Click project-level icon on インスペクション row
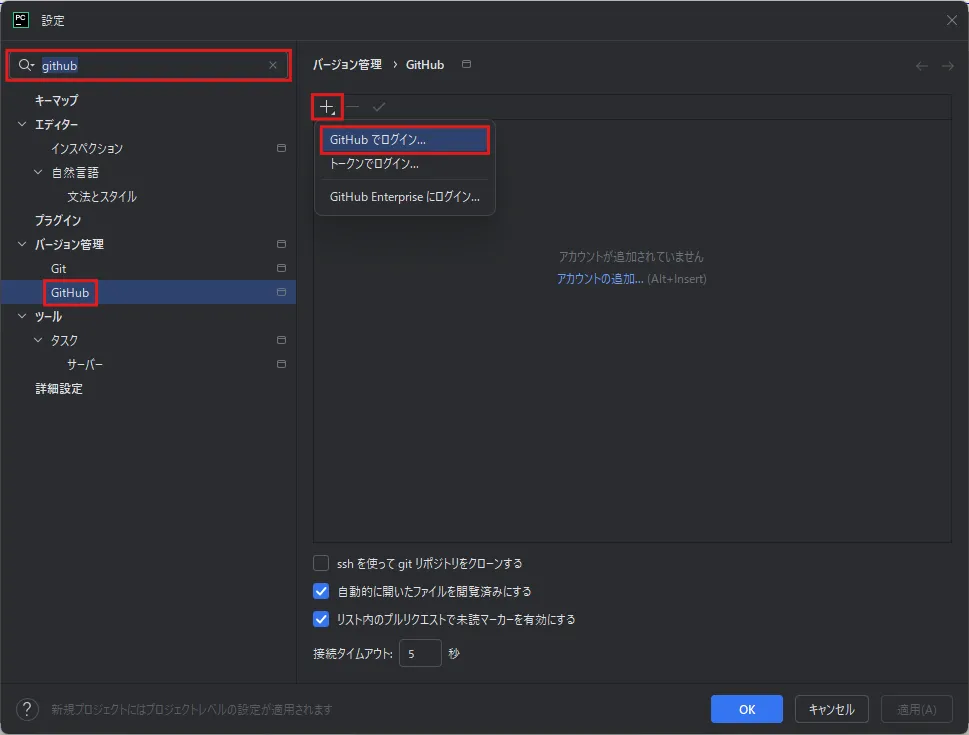The width and height of the screenshot is (969, 735). pos(281,148)
